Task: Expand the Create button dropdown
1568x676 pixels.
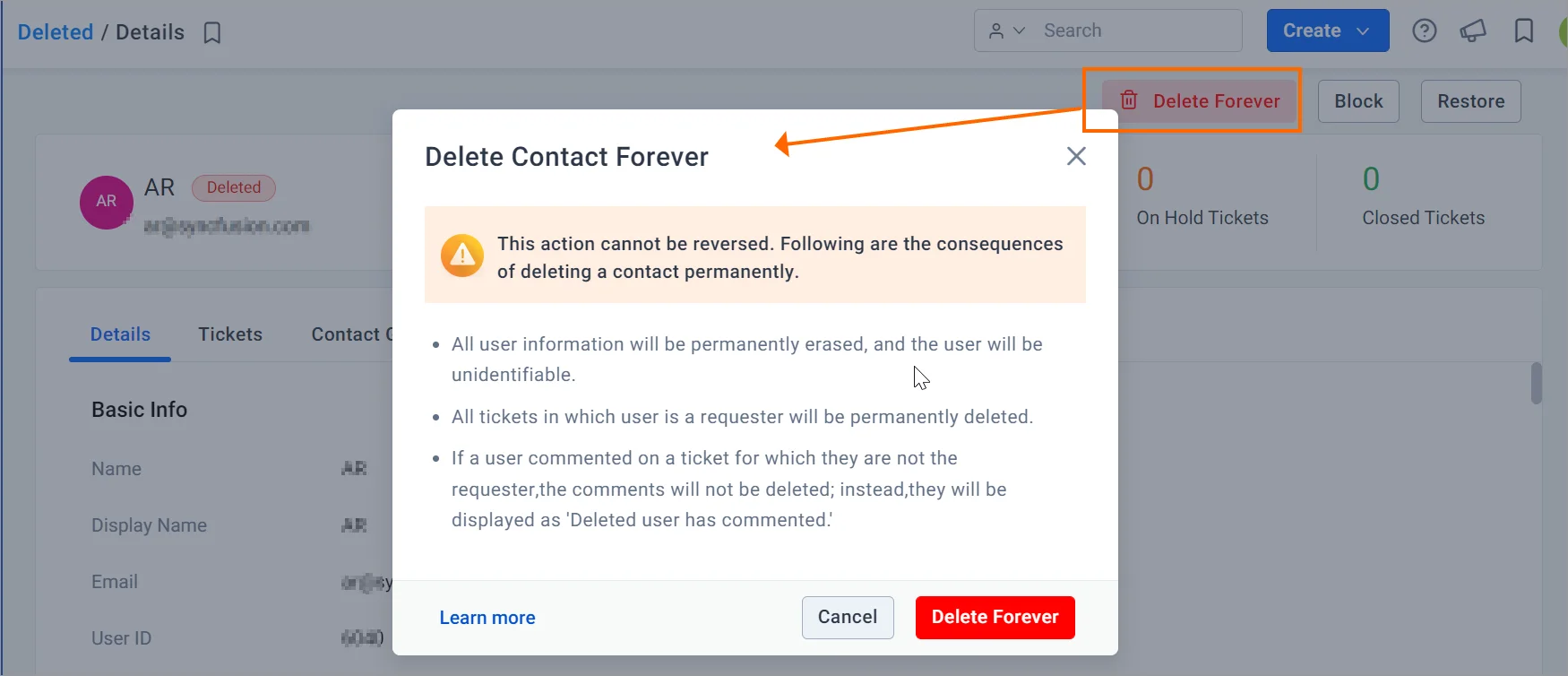Action: [1365, 30]
